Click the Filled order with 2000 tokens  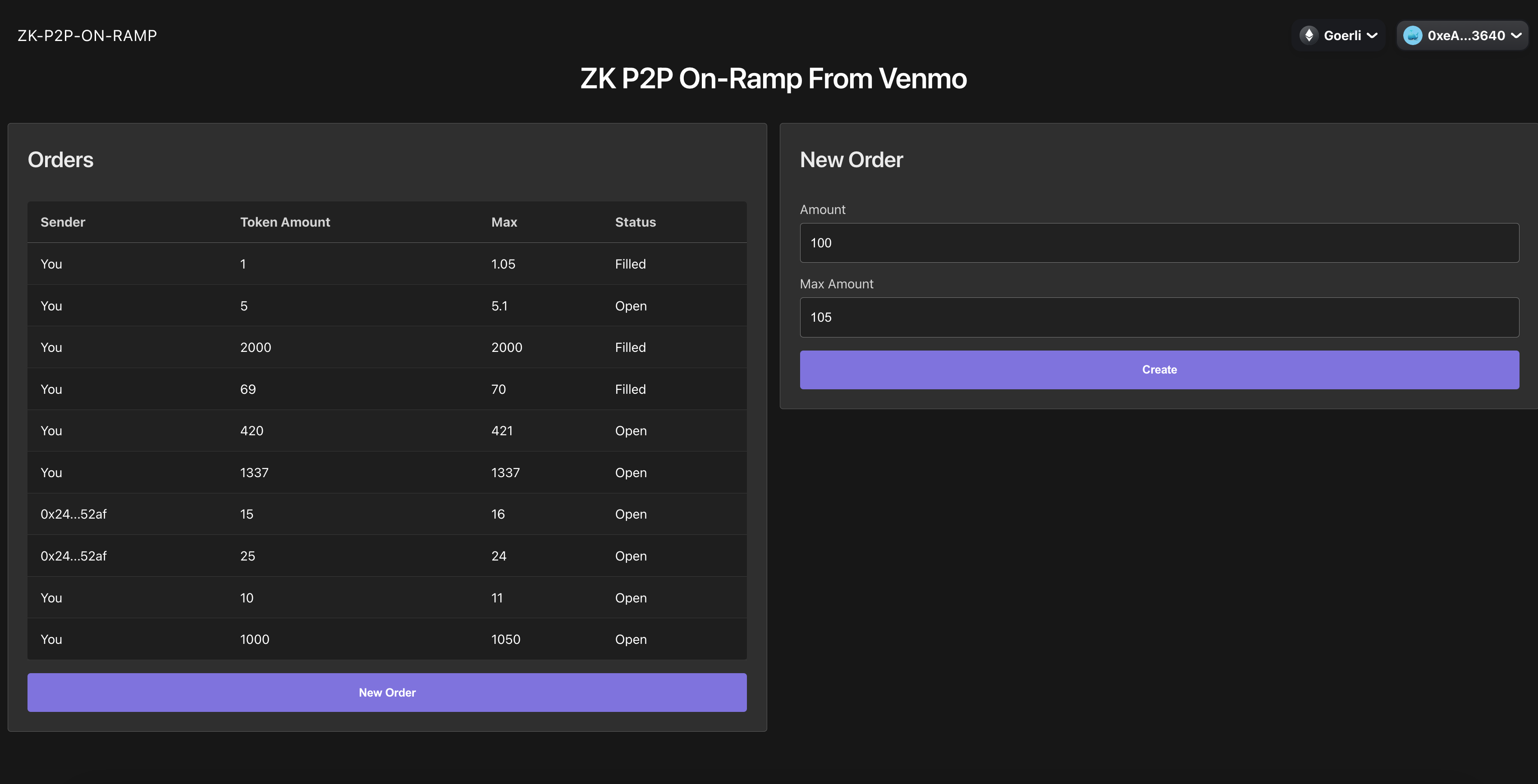pos(387,346)
